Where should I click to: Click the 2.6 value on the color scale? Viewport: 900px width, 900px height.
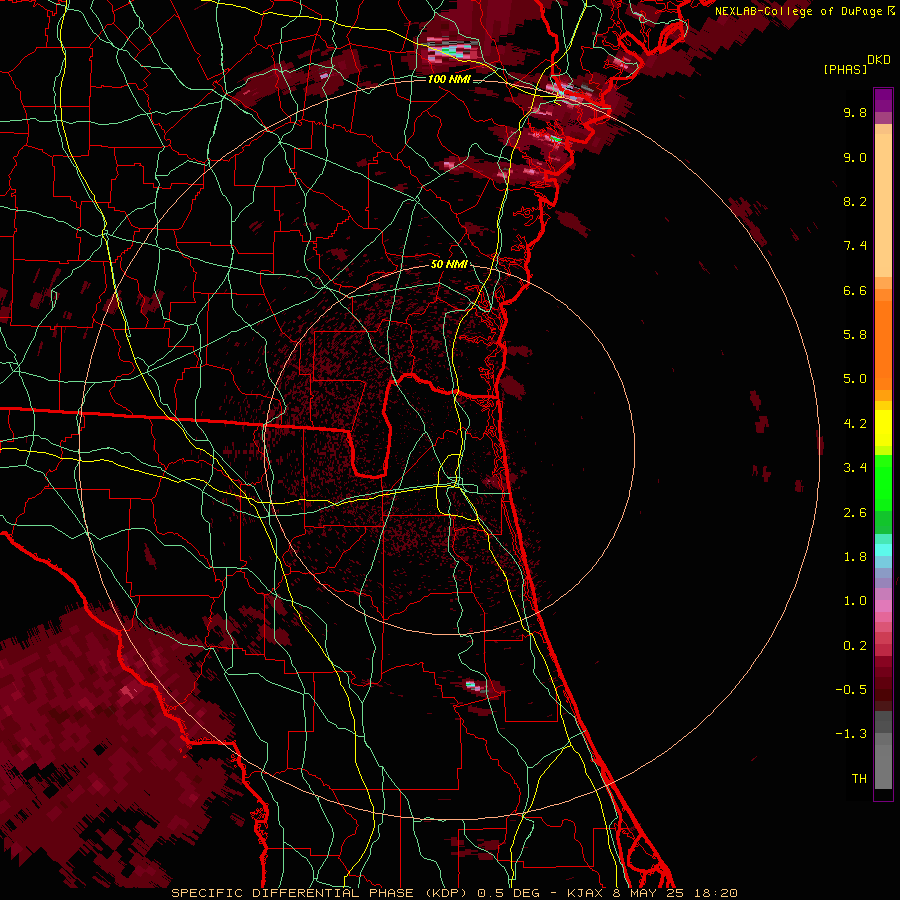[855, 513]
